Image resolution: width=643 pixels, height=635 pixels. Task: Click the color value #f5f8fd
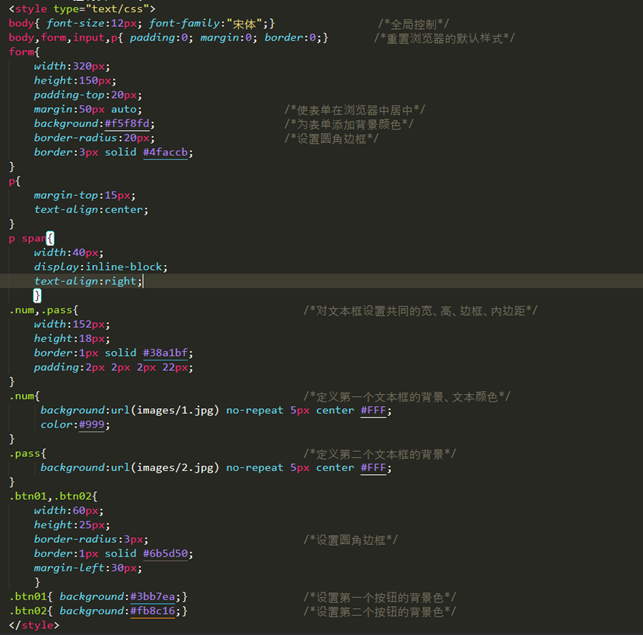point(127,123)
